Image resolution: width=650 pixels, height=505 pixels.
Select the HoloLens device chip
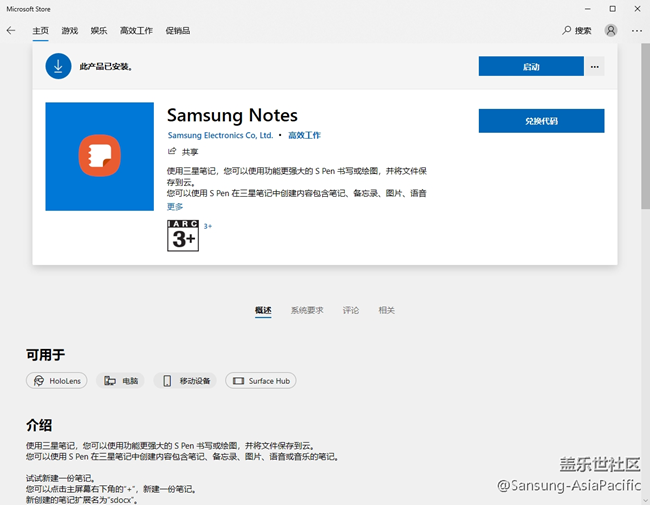pyautogui.click(x=56, y=381)
